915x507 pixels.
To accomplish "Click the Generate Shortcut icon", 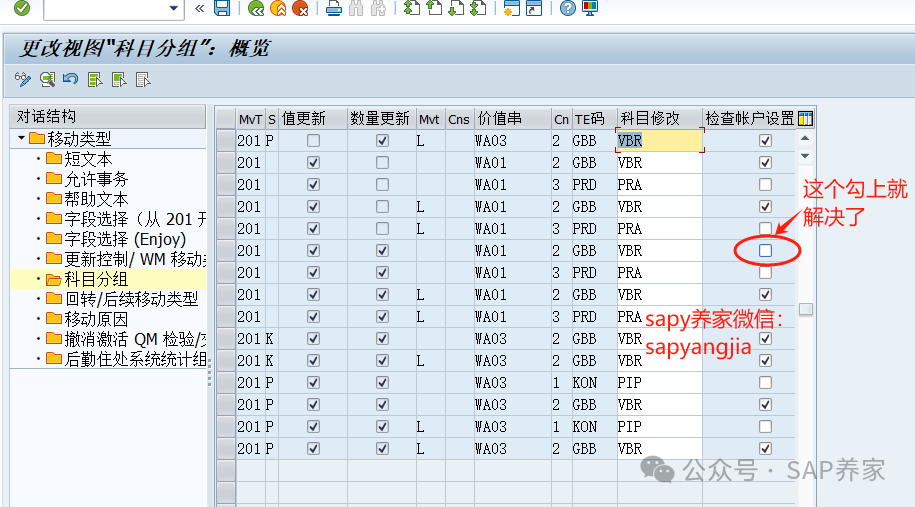I will pyautogui.click(x=534, y=8).
